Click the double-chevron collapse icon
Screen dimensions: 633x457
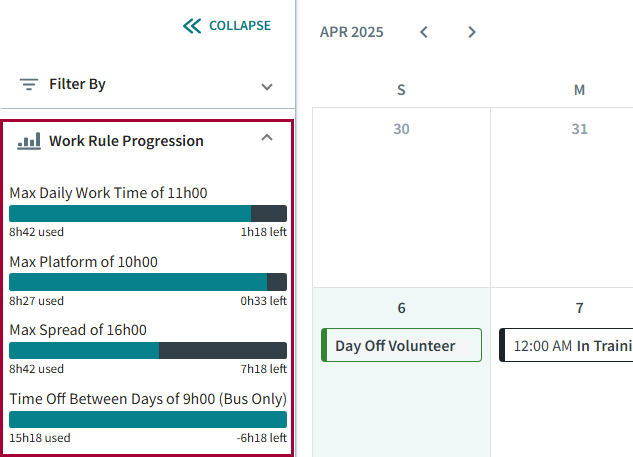click(x=192, y=26)
